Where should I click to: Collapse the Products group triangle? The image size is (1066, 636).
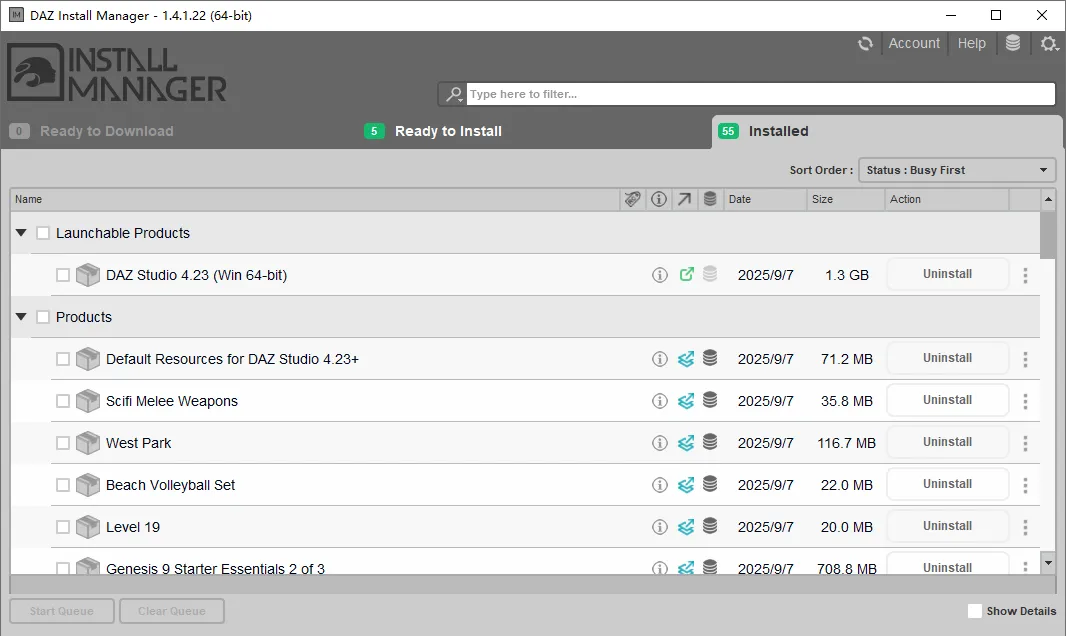pyautogui.click(x=21, y=317)
